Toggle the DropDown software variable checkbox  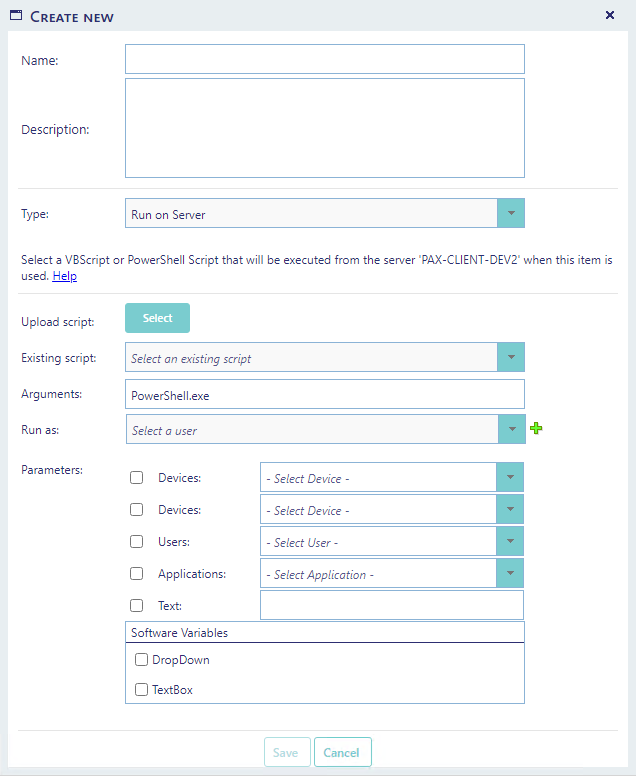pos(142,660)
